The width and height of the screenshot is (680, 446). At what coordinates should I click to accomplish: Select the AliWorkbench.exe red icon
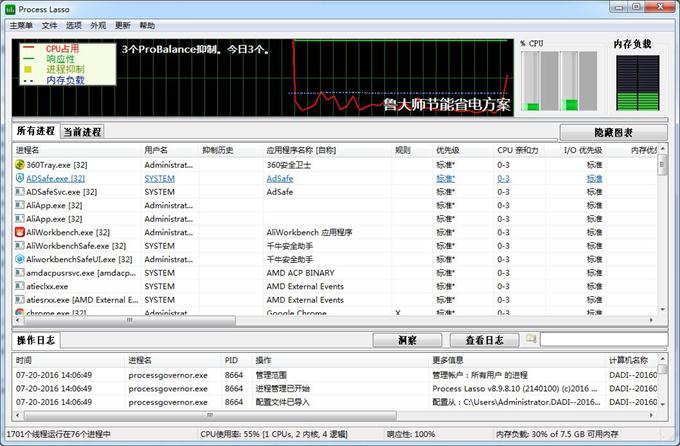[x=20, y=232]
